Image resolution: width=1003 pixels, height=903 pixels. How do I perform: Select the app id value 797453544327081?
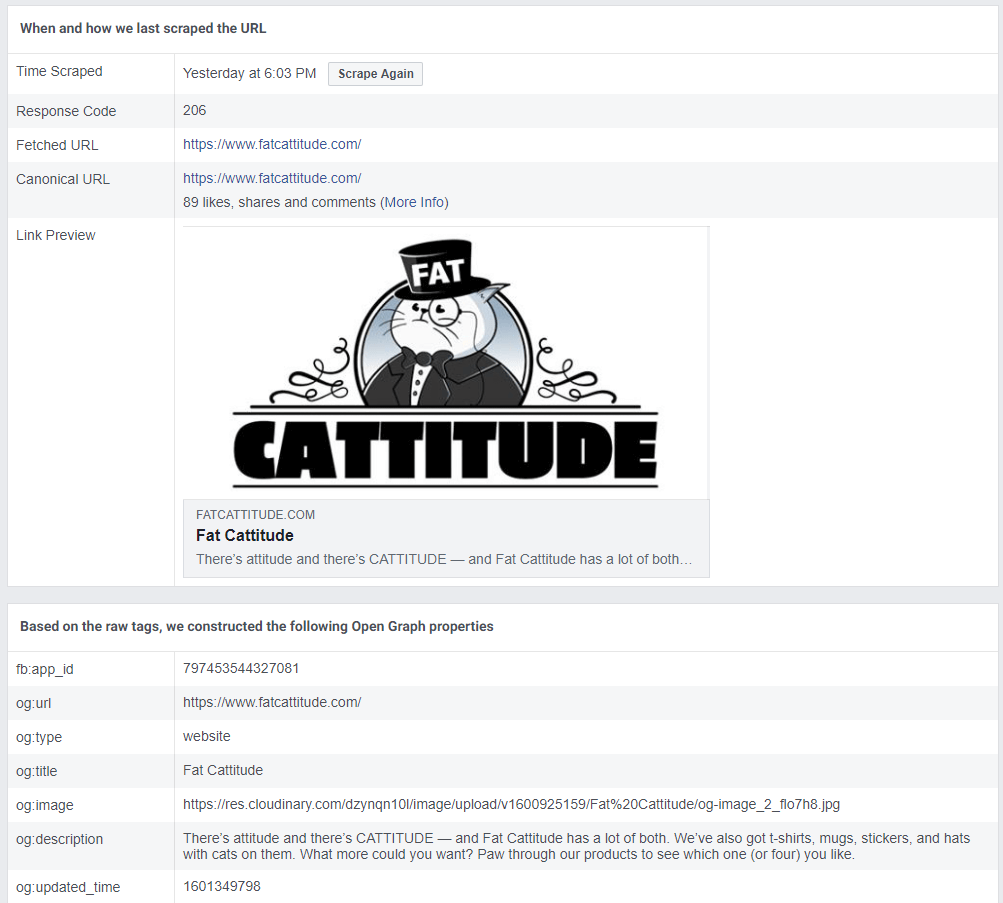click(241, 668)
